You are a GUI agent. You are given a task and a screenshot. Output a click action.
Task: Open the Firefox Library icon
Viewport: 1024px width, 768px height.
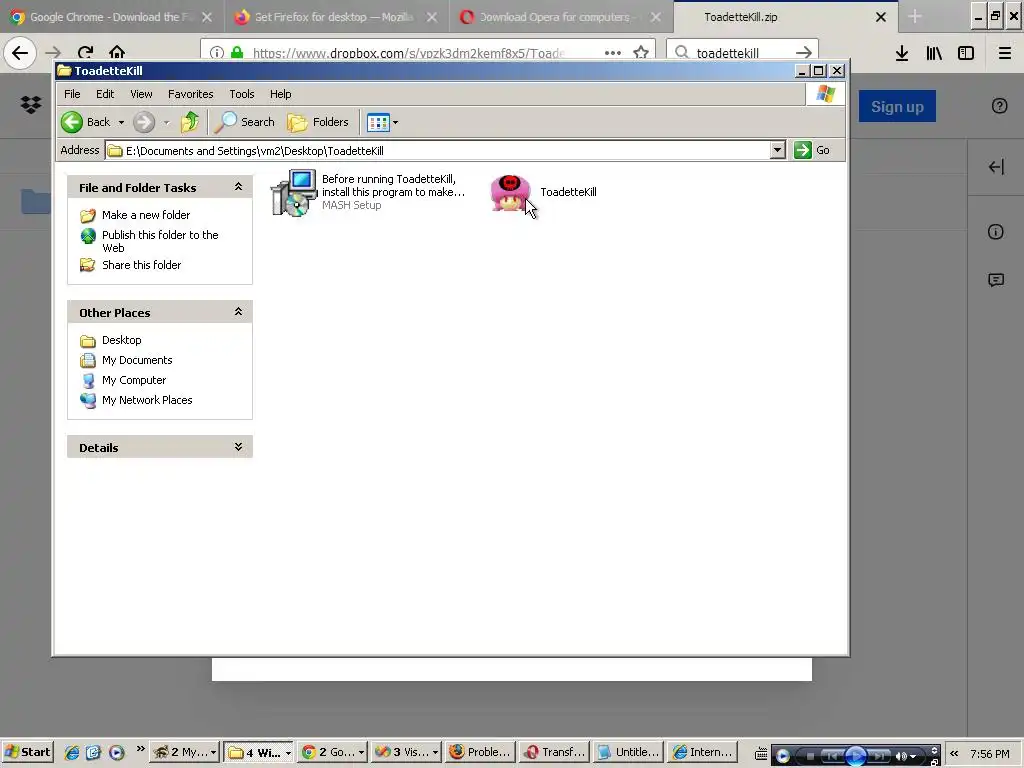tap(935, 53)
